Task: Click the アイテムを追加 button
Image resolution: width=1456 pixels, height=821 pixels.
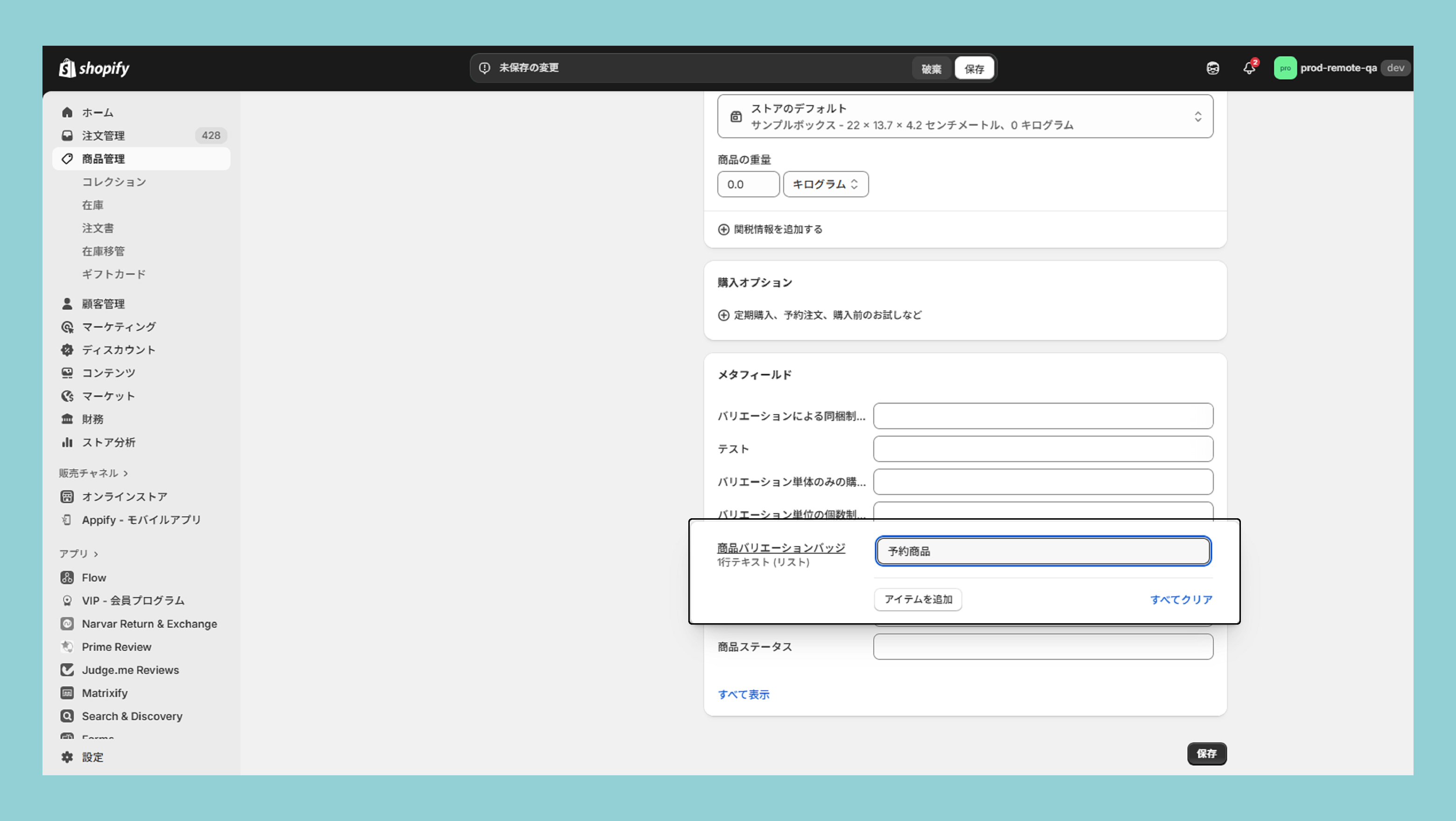Action: [918, 599]
